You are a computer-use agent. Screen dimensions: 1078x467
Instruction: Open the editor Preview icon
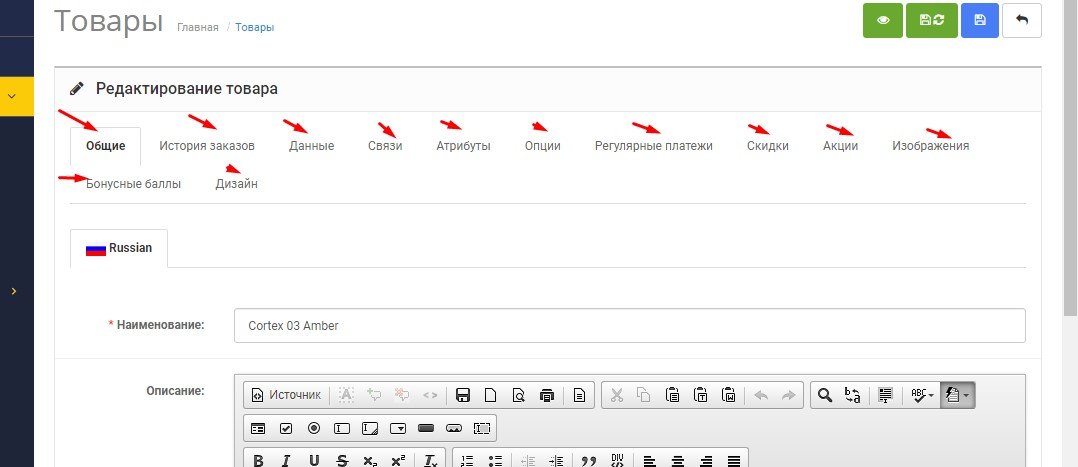(518, 395)
